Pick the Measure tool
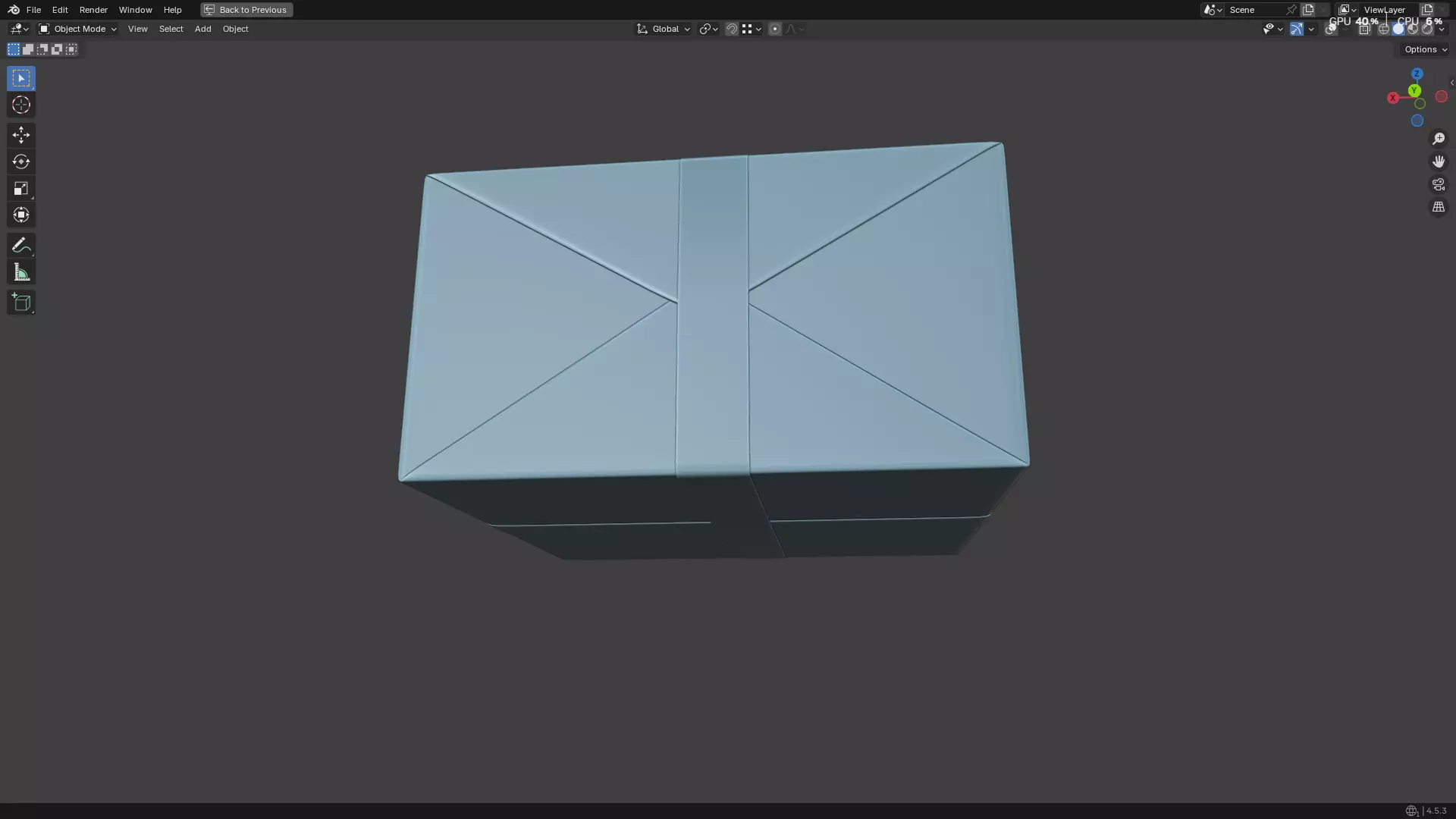The width and height of the screenshot is (1456, 819). [20, 272]
